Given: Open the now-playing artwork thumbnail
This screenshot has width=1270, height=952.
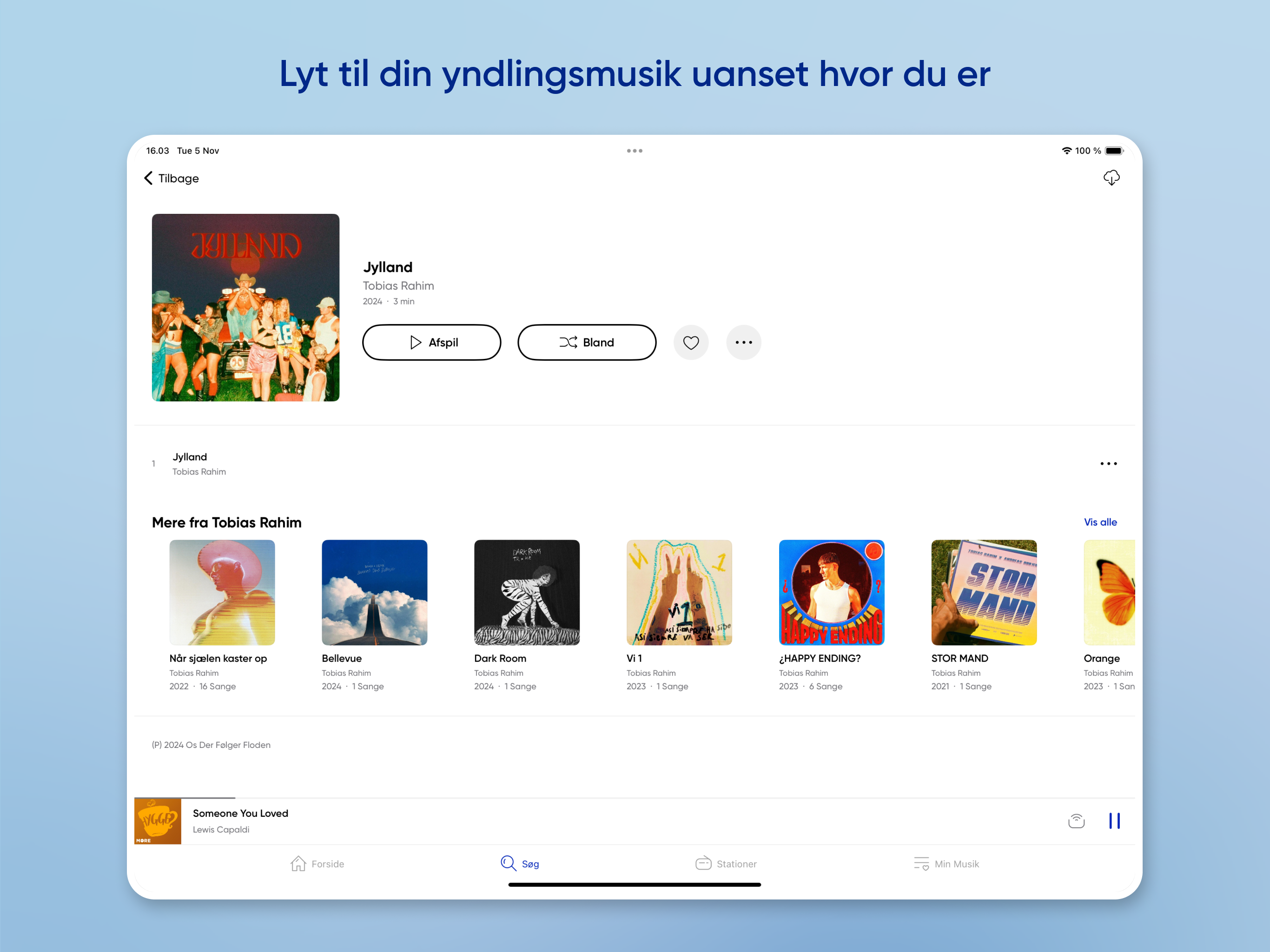Looking at the screenshot, I should pos(157,821).
